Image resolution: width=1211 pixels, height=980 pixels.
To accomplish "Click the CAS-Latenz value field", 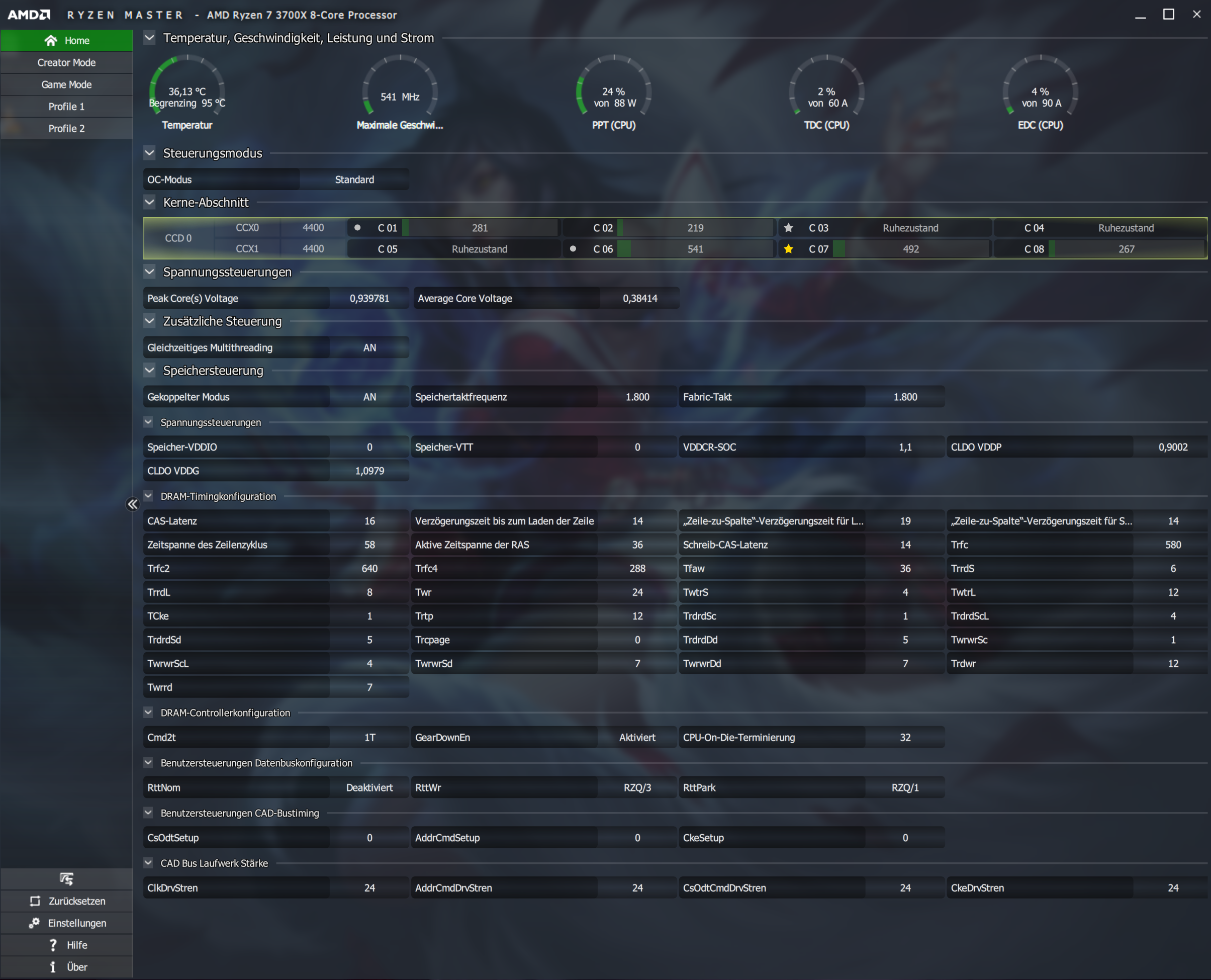I will coord(369,521).
